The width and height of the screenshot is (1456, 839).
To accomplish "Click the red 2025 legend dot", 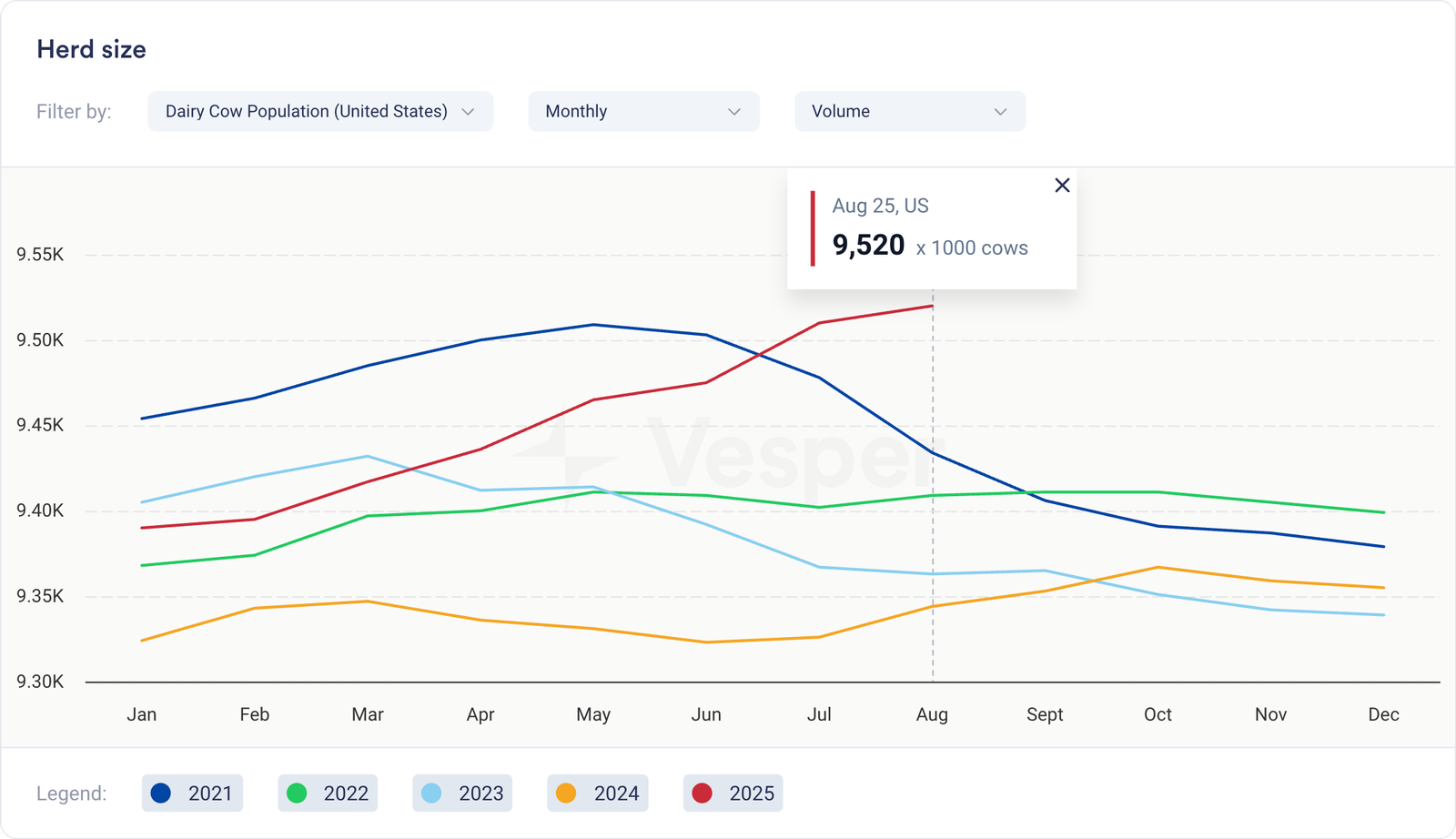I will click(702, 794).
